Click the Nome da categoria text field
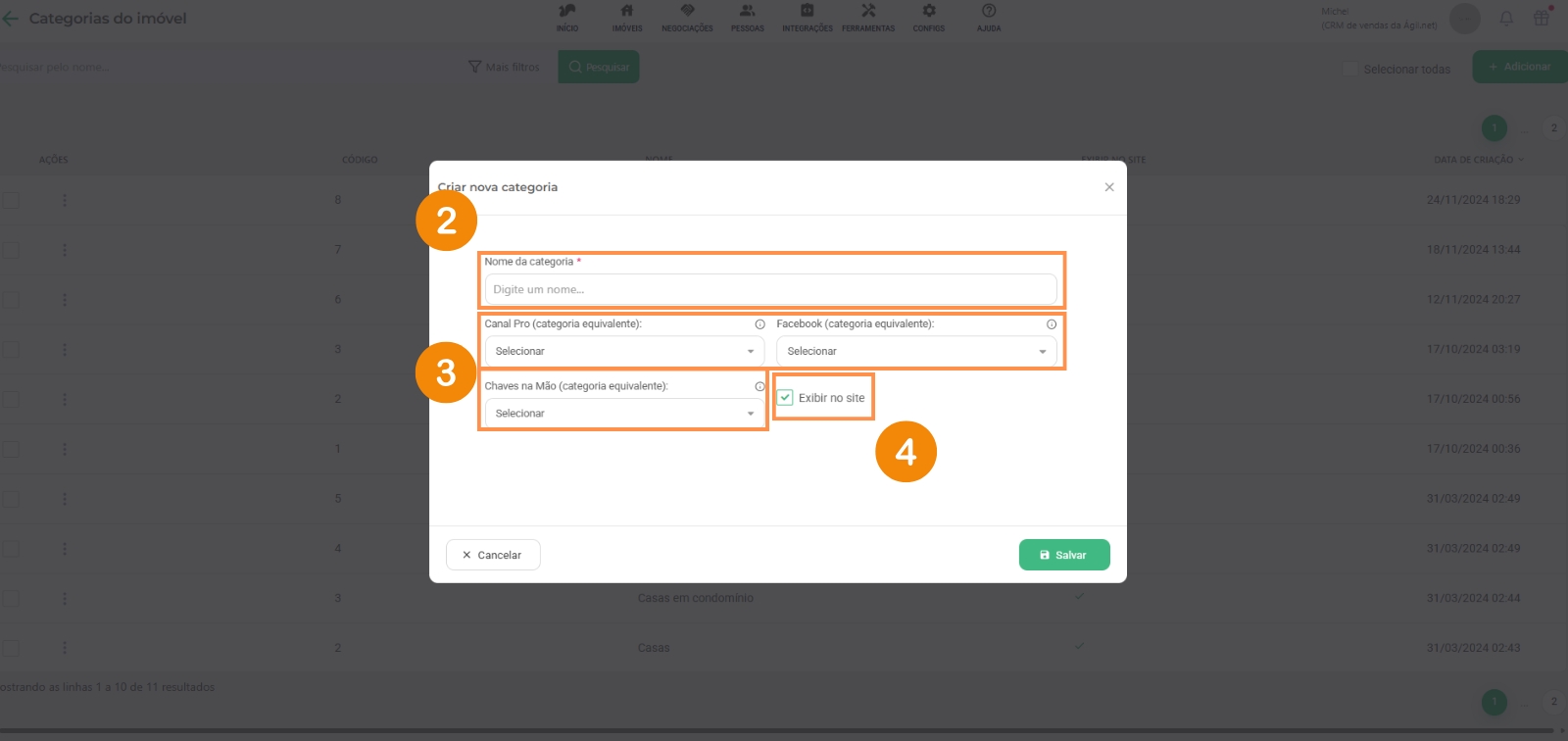This screenshot has height=741, width=1568. (770, 290)
